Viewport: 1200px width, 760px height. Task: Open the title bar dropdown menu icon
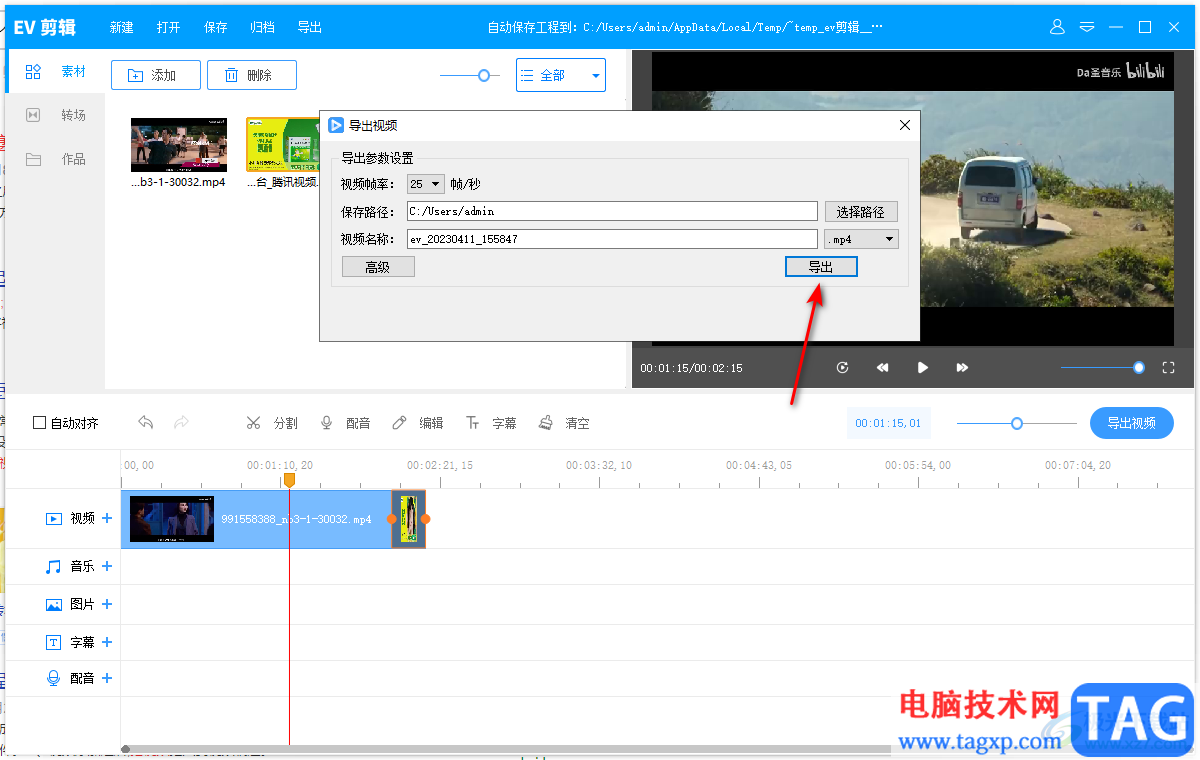click(1087, 27)
